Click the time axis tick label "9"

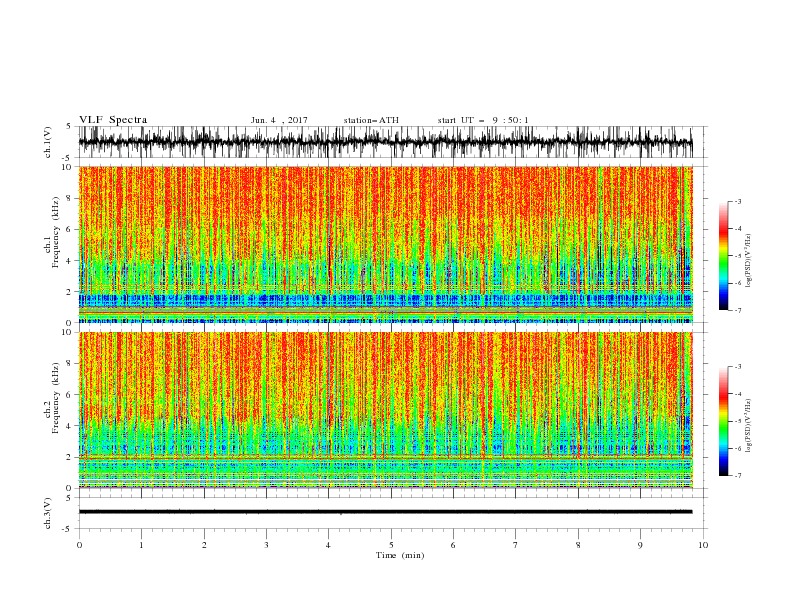[x=640, y=545]
